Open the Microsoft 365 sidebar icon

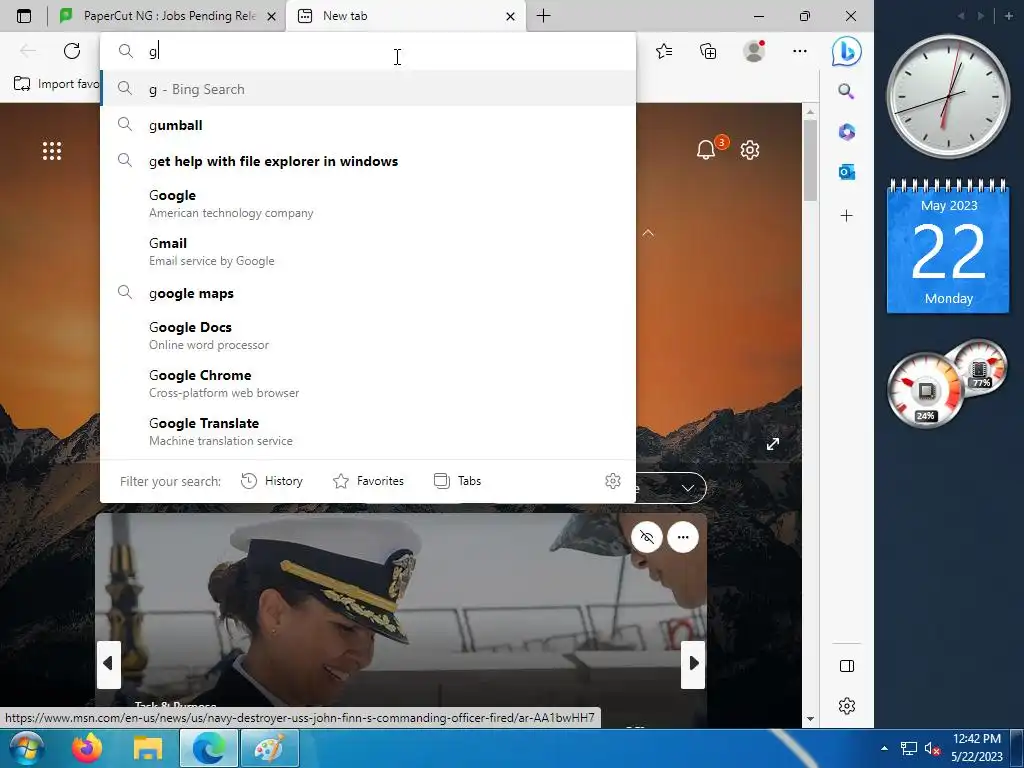(x=846, y=132)
